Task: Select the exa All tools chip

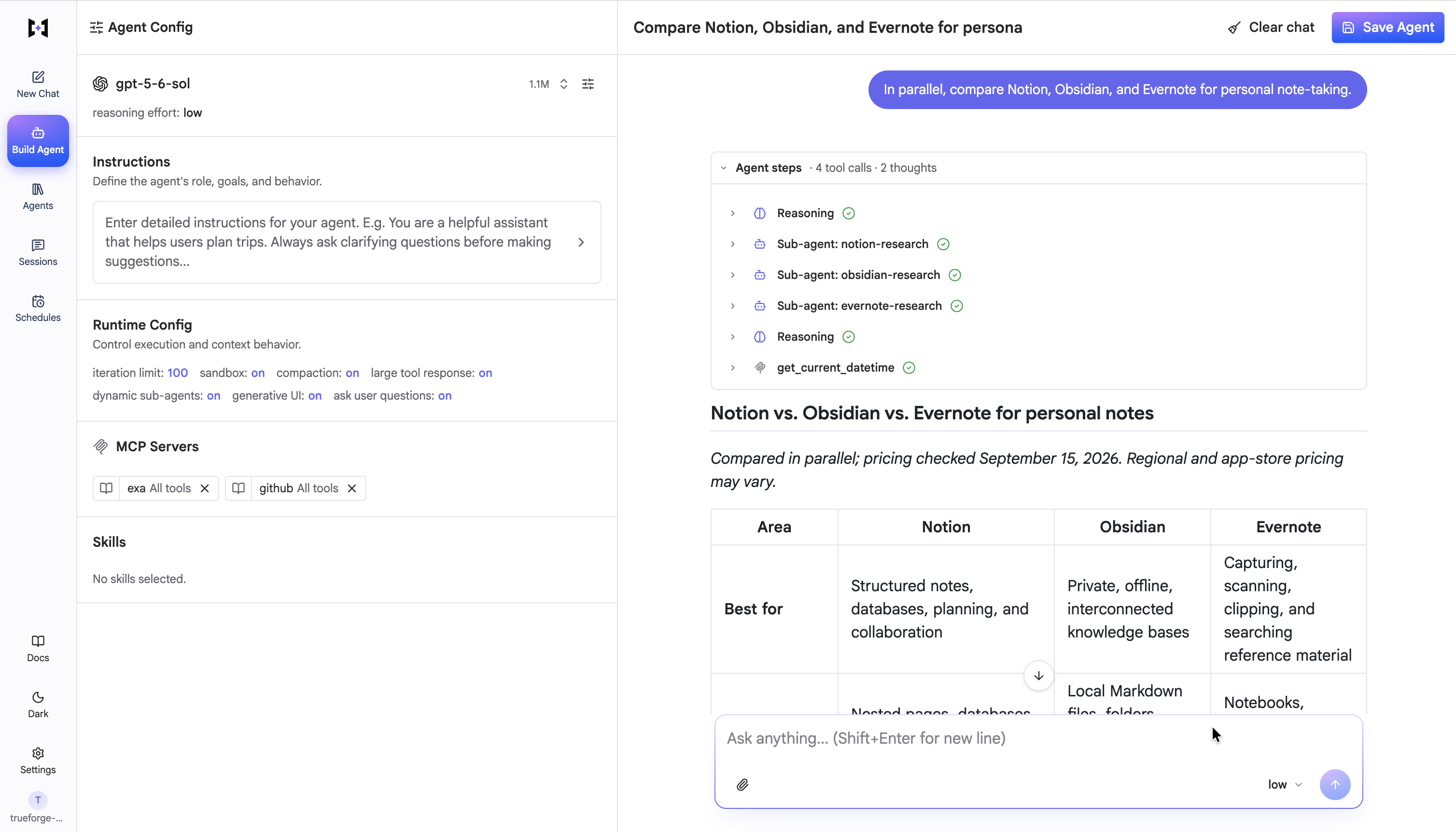Action: [159, 488]
